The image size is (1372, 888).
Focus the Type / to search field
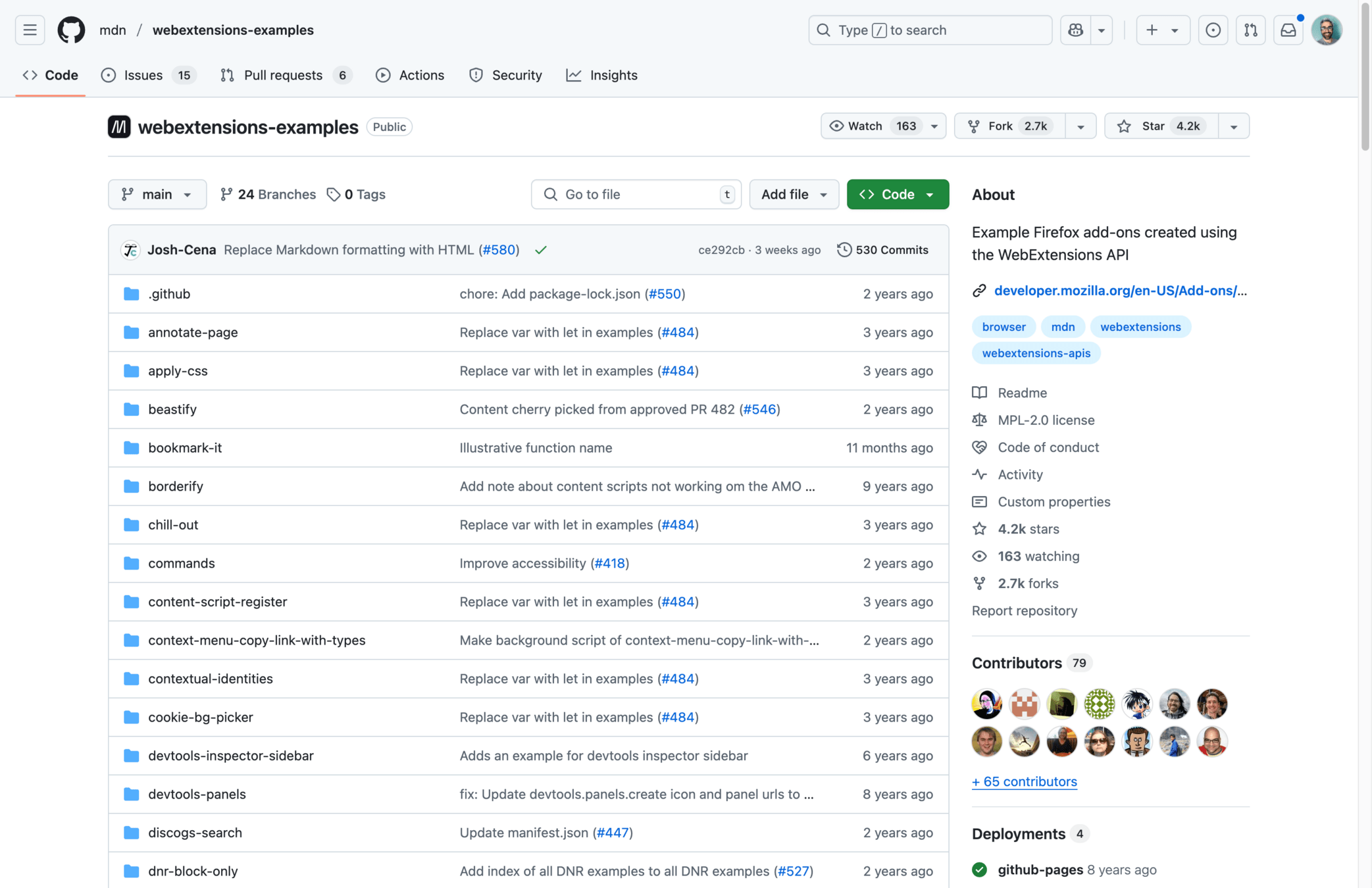tap(930, 30)
